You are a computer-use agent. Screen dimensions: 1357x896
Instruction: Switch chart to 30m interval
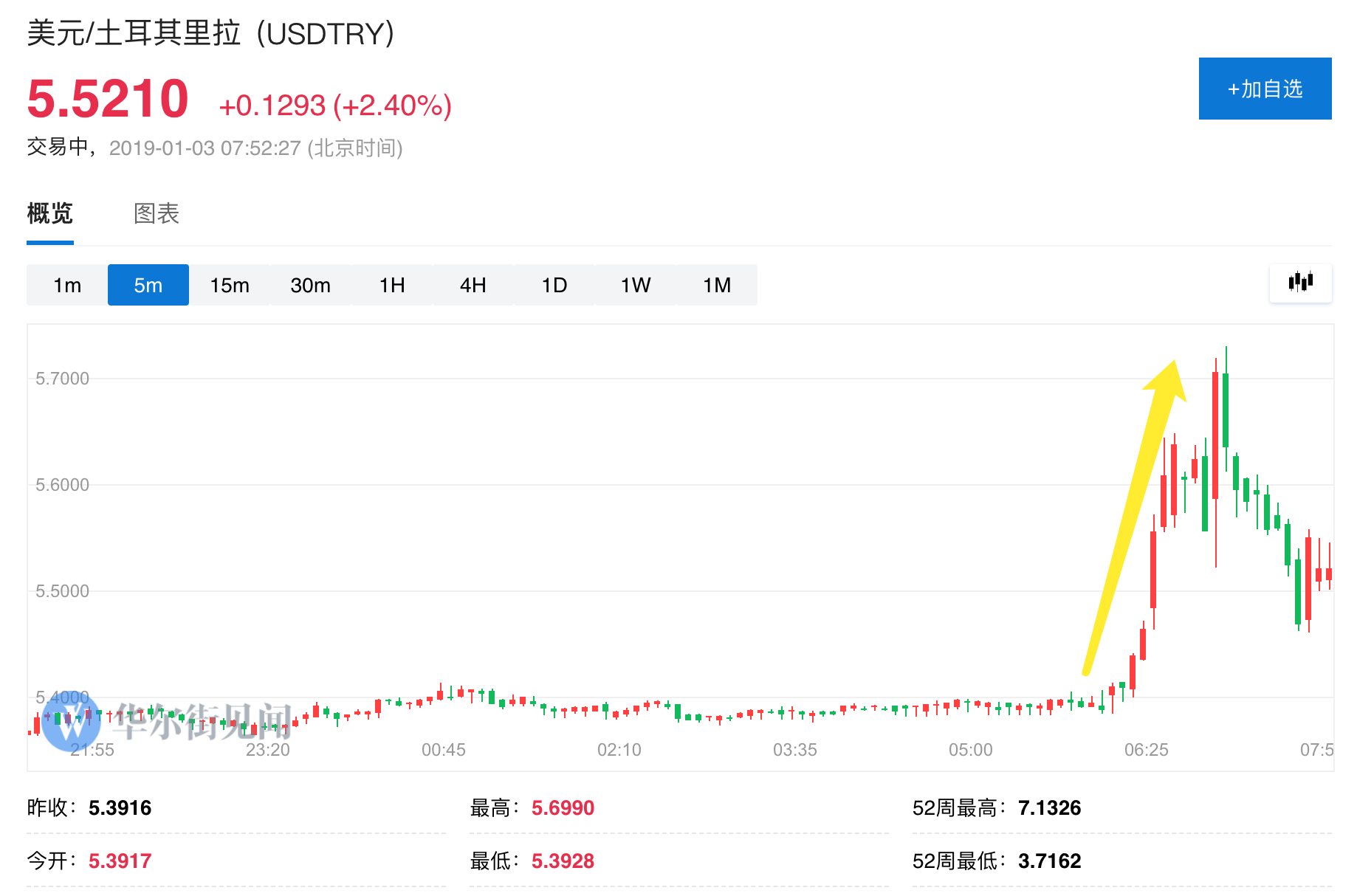tap(310, 285)
